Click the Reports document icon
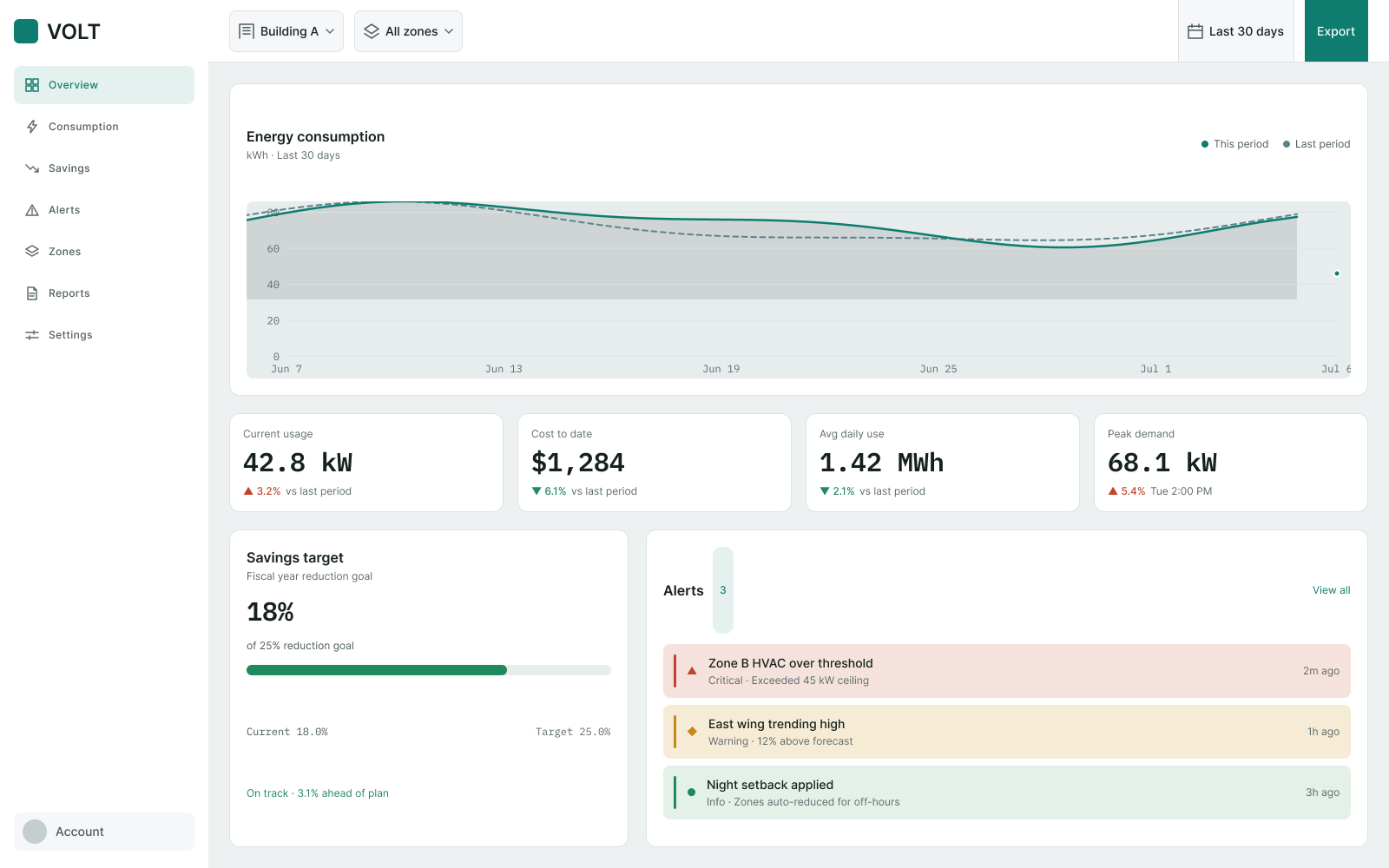Image resolution: width=1389 pixels, height=868 pixels. click(32, 293)
